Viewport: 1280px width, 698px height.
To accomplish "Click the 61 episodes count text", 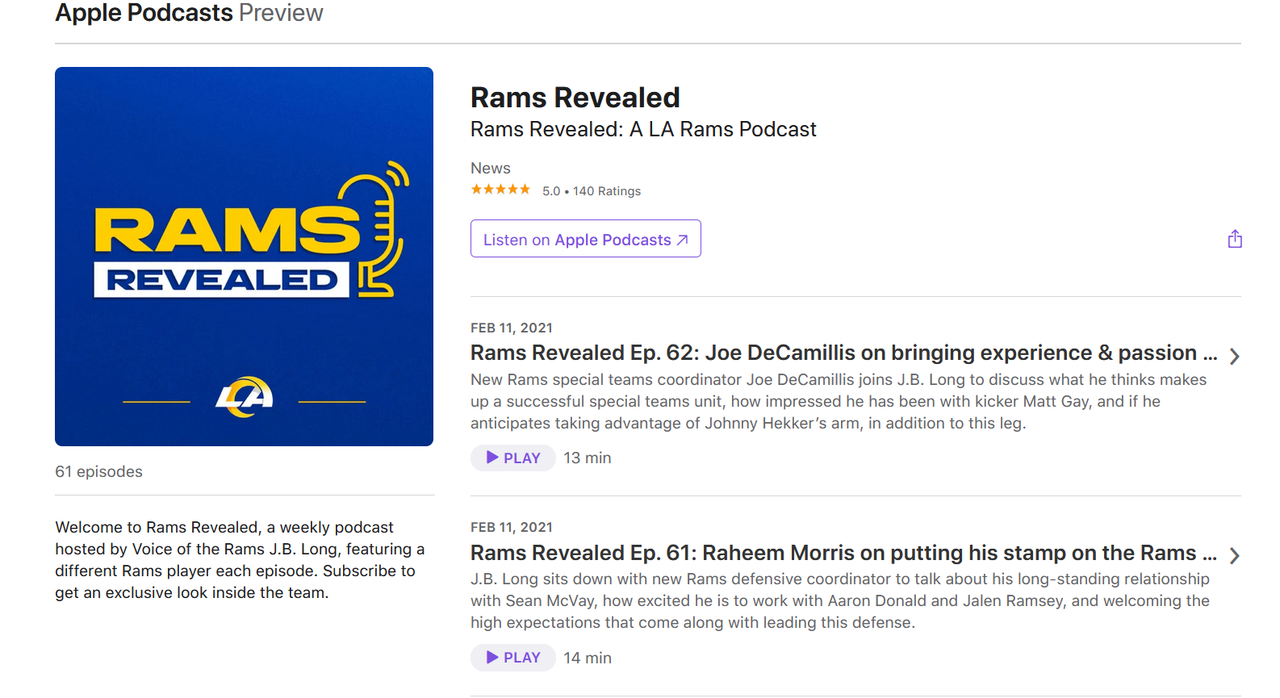I will 99,472.
